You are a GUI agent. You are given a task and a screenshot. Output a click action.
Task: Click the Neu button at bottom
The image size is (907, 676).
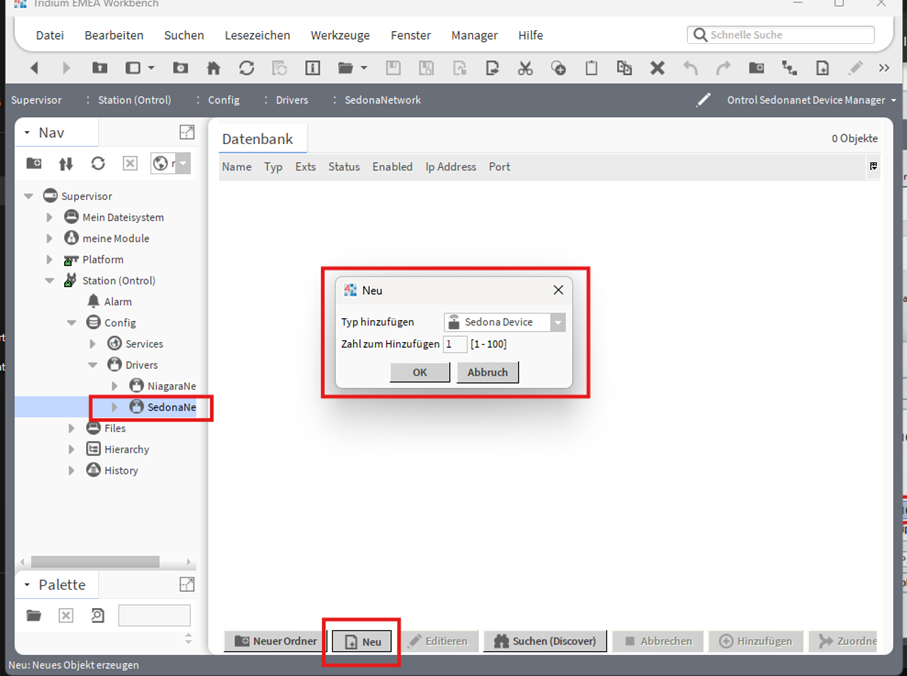(362, 641)
